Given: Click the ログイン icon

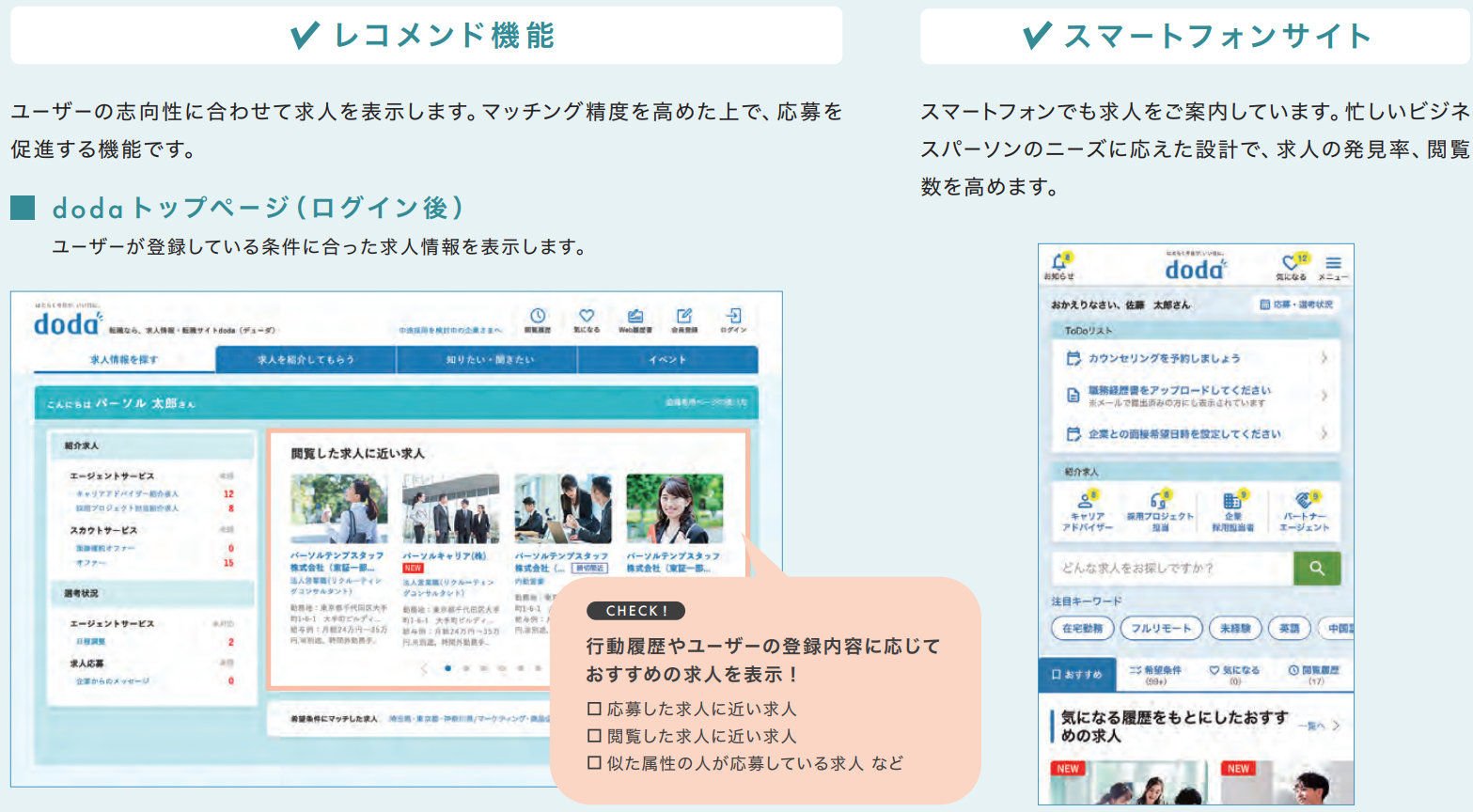Looking at the screenshot, I should 733,317.
